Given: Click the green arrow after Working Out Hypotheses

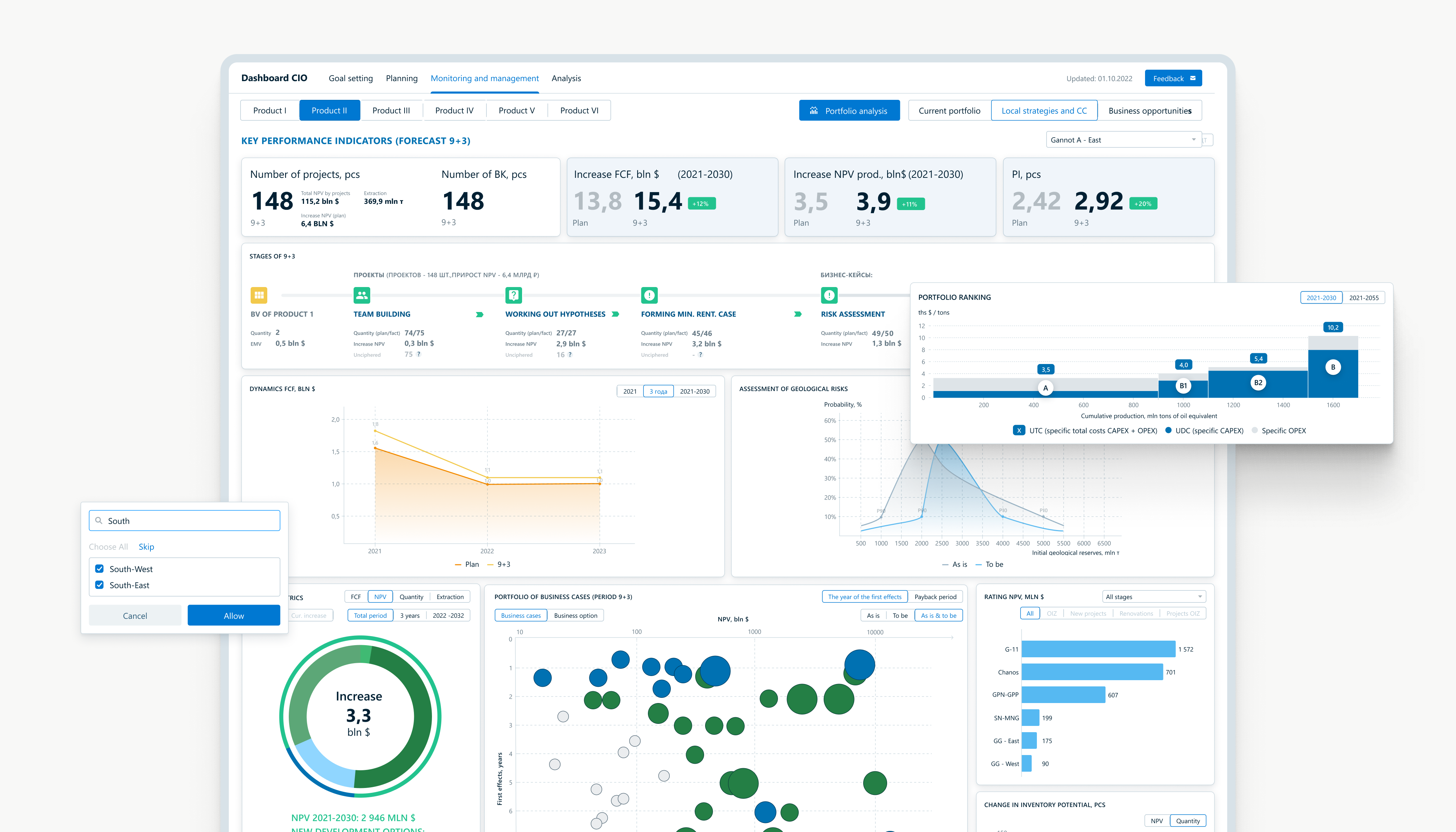Looking at the screenshot, I should 615,314.
